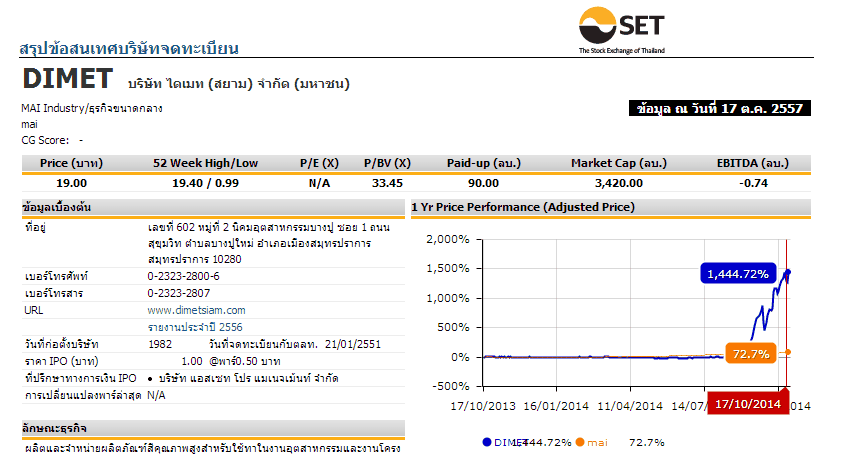
Task: Open the www.dimetsiam.com link
Action: click(x=196, y=310)
